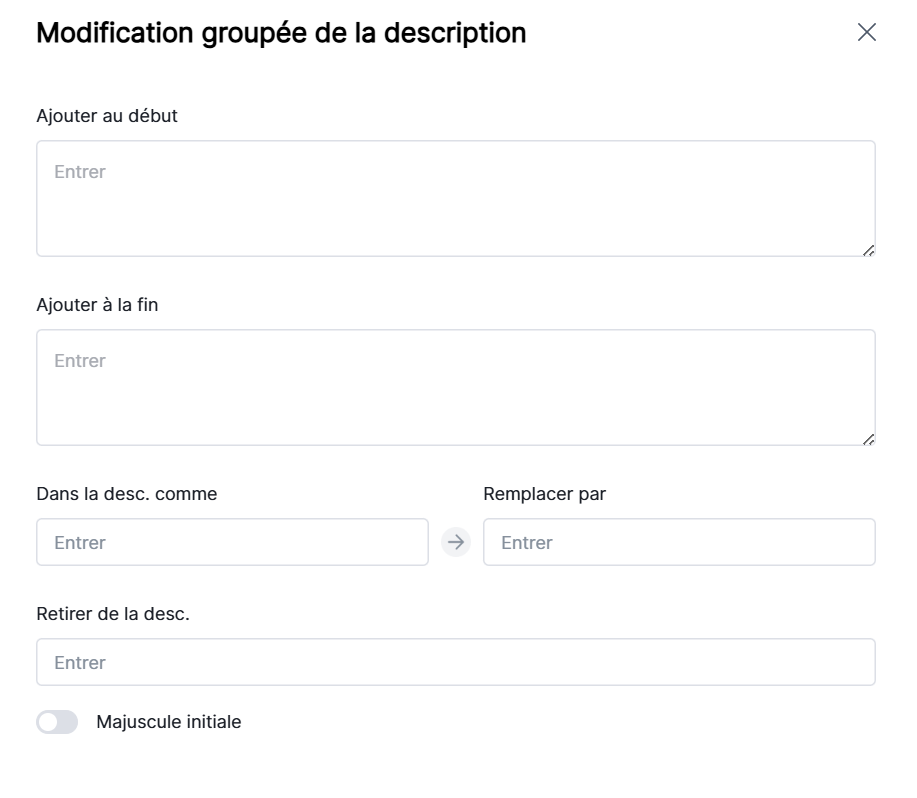This screenshot has height=798, width=917.
Task: Click the Retirer de la desc. label
Action: point(113,613)
